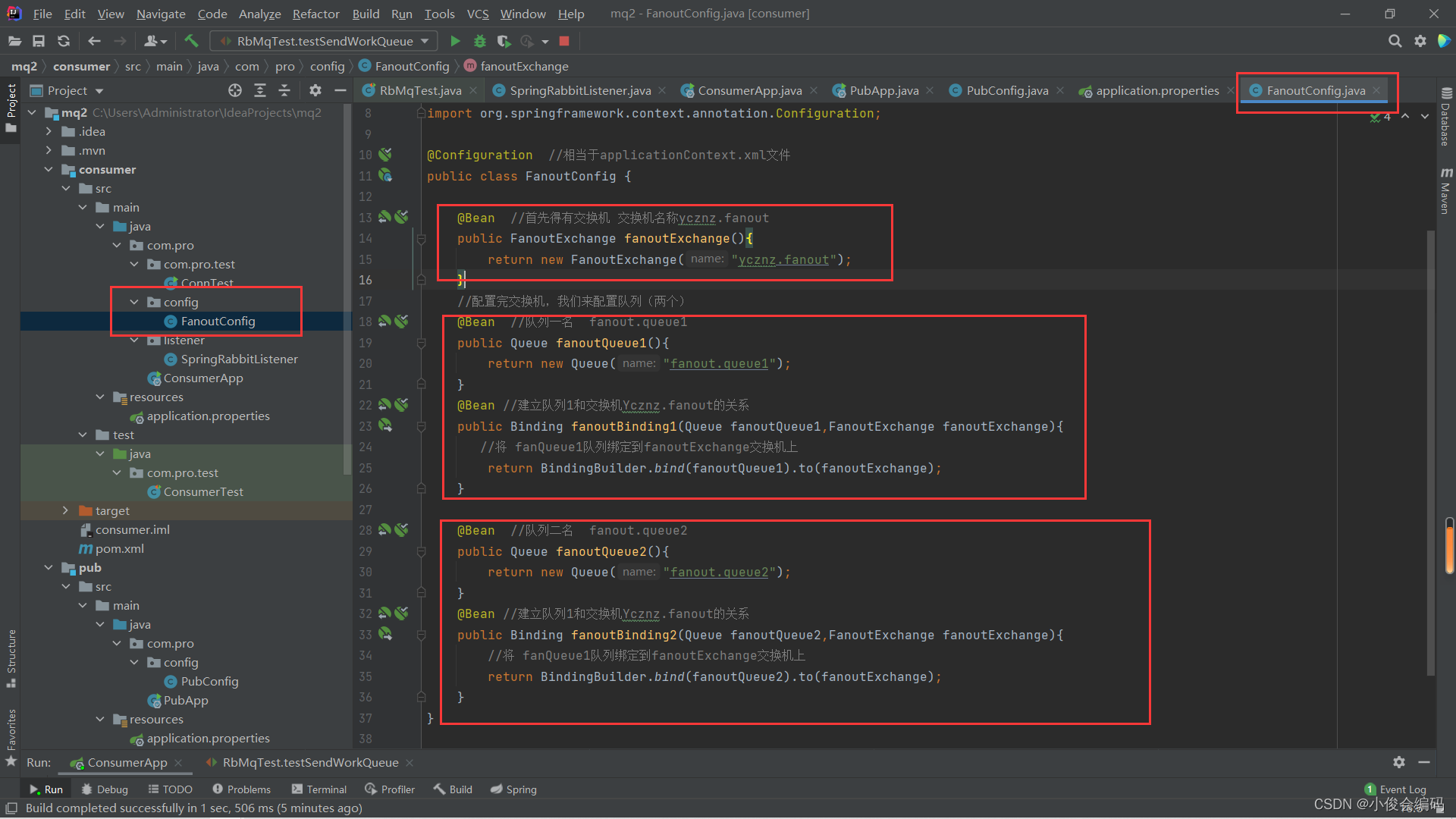Open Search Everywhere magnifier icon

(1395, 41)
